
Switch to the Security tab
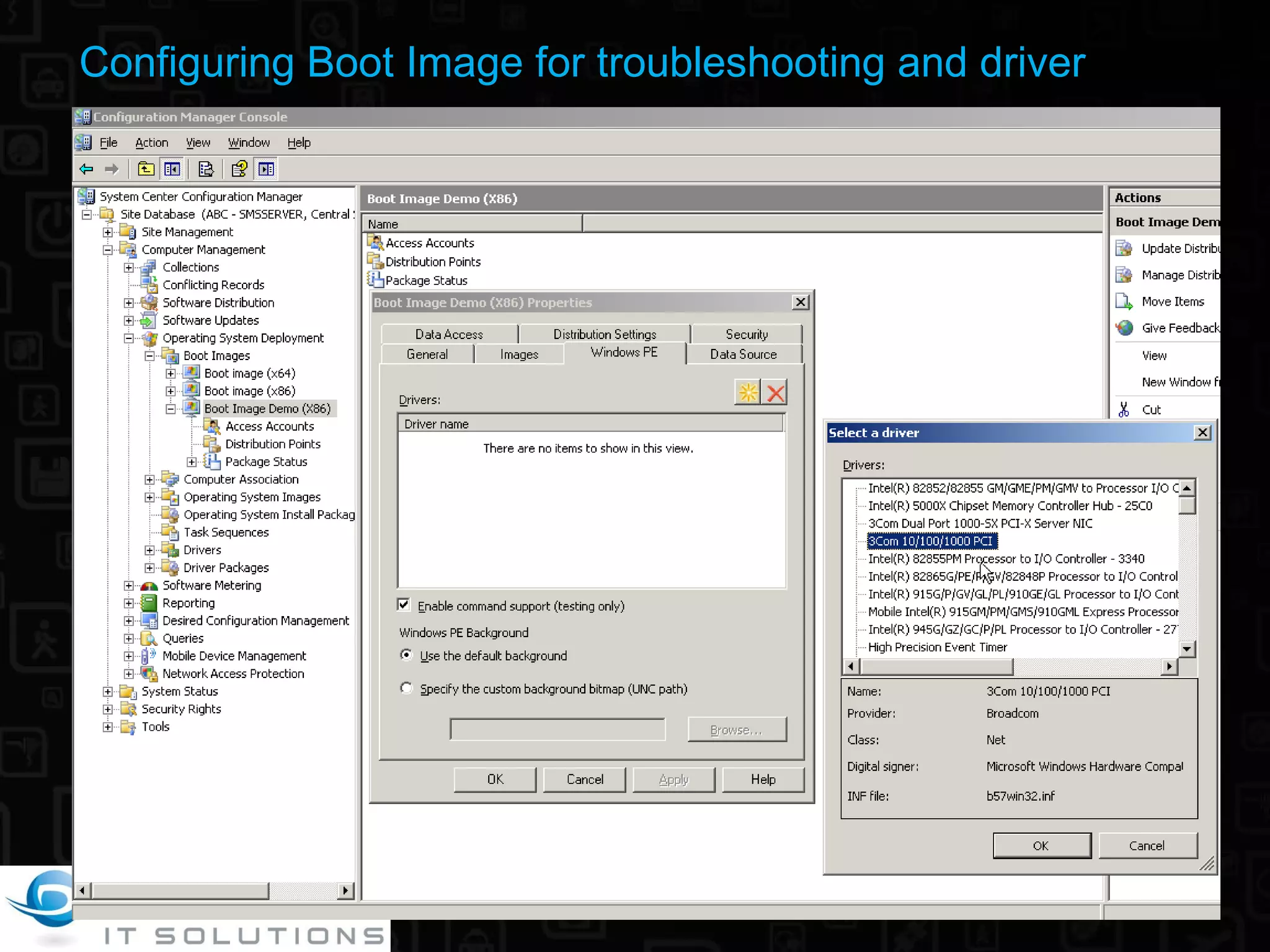pyautogui.click(x=747, y=334)
